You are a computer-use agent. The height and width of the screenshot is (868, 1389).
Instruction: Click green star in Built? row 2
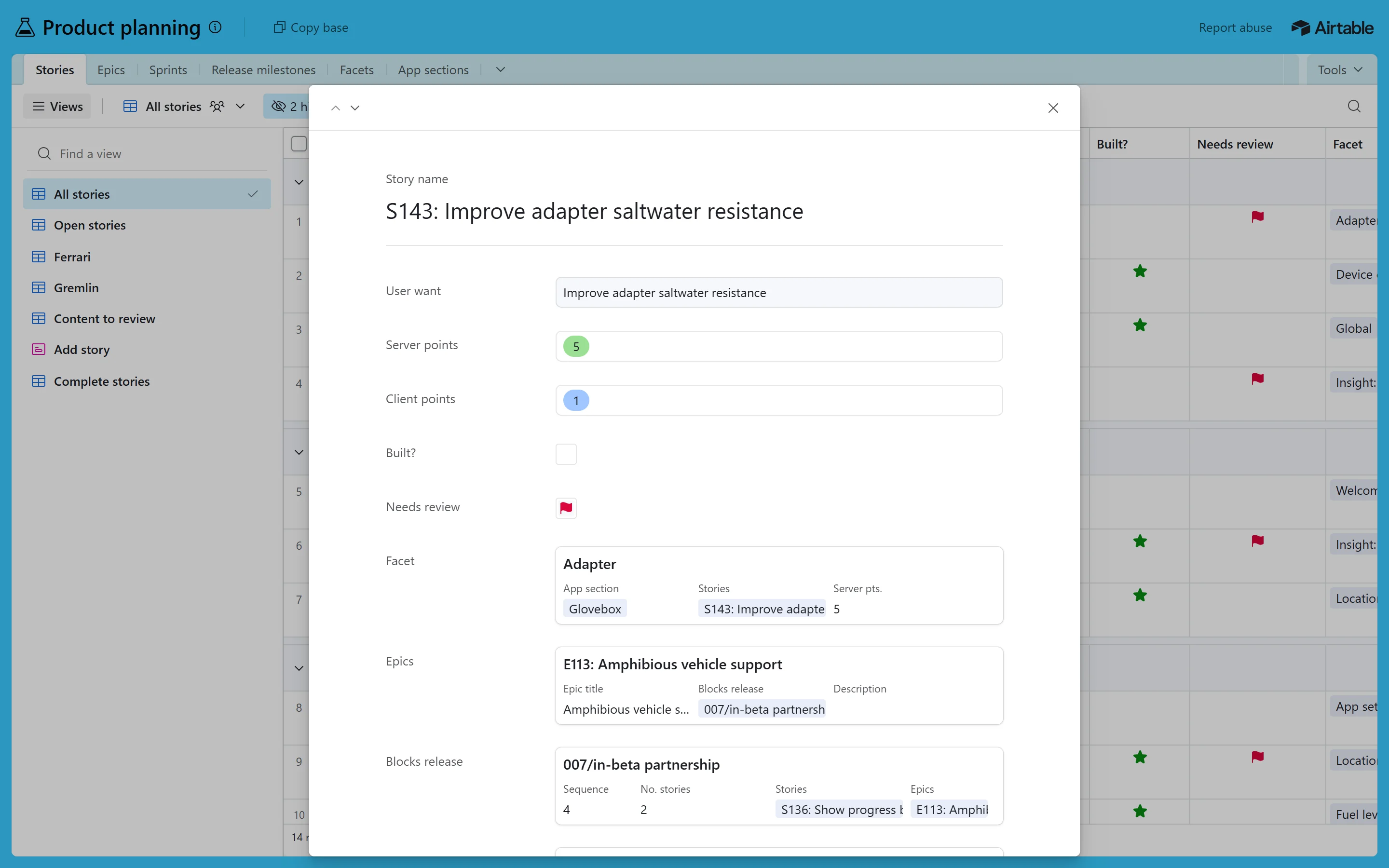[x=1140, y=271]
